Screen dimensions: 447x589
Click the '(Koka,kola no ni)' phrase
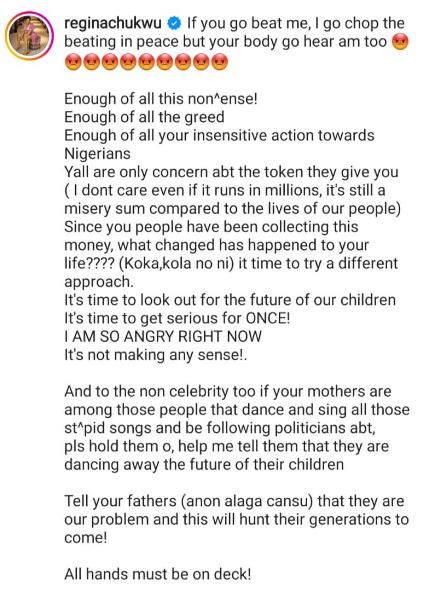pyautogui.click(x=177, y=263)
